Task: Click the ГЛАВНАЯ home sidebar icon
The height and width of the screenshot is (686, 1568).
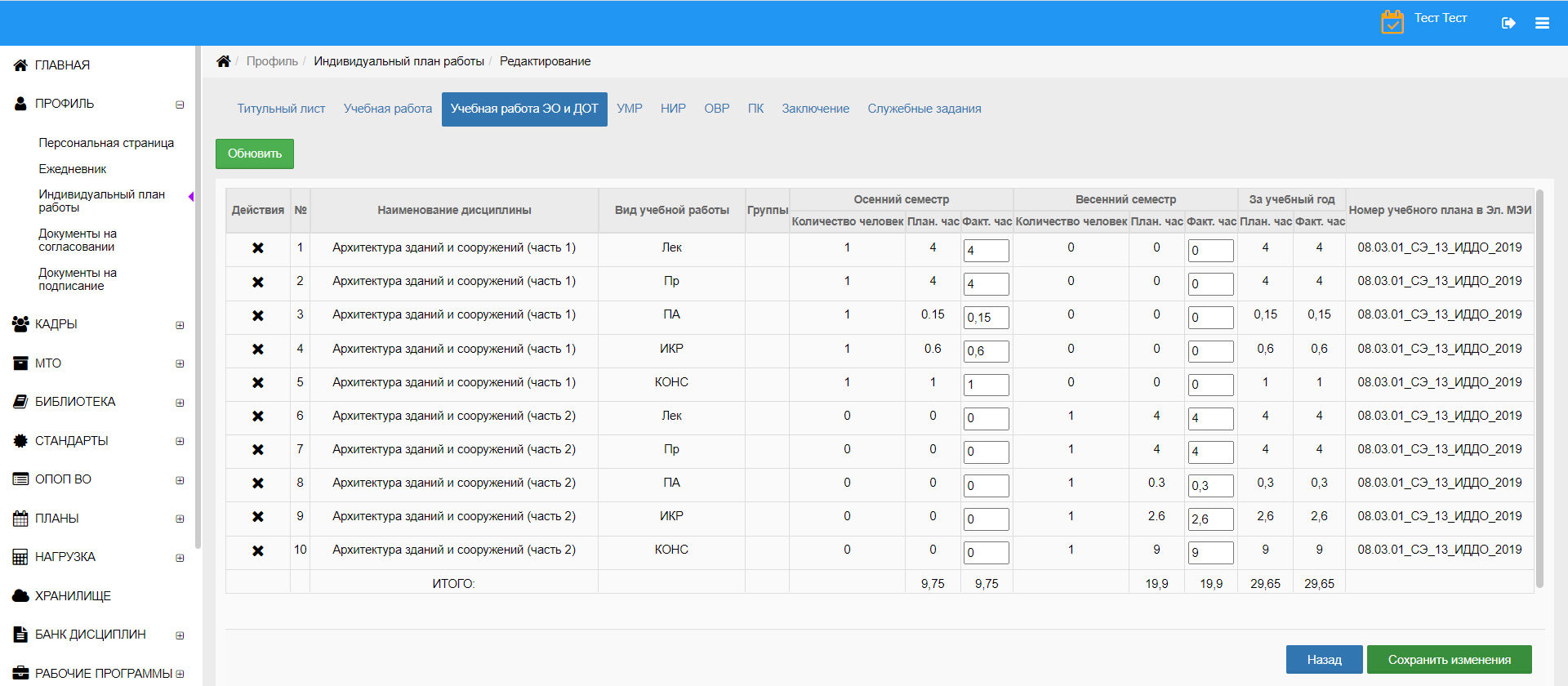Action: [20, 65]
